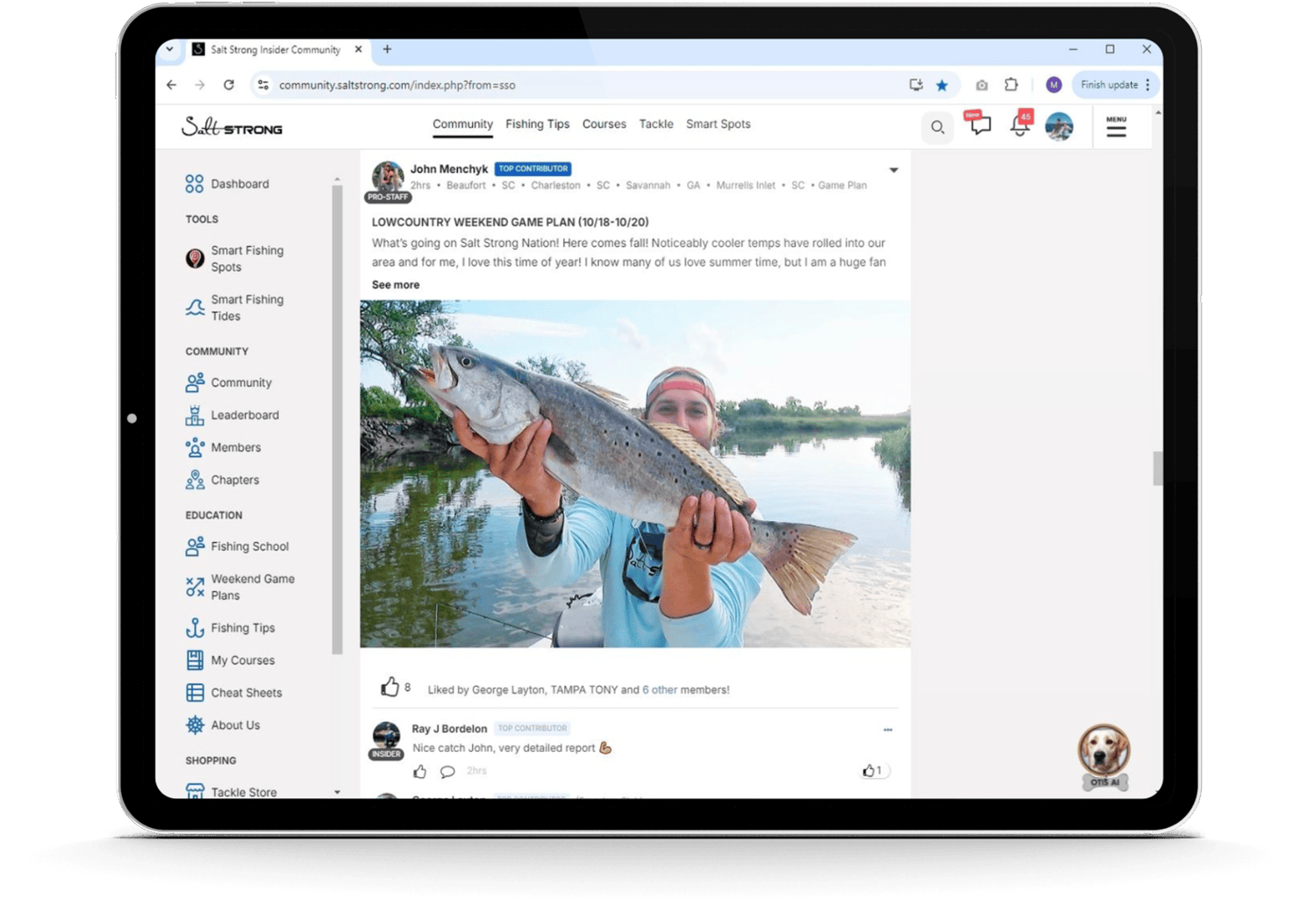This screenshot has height=906, width=1316.
Task: Open the fish photo in the post
Action: coord(634,474)
